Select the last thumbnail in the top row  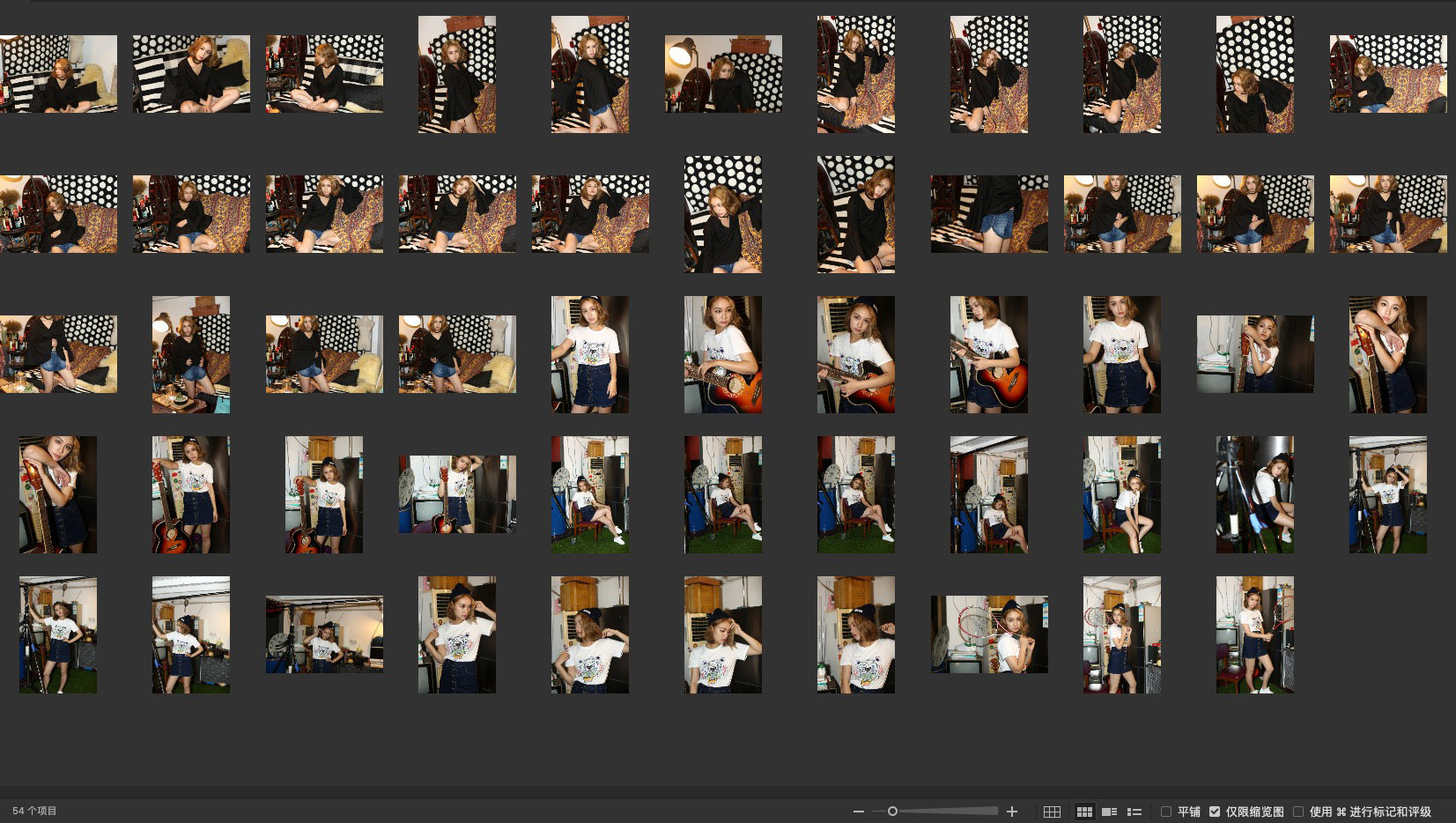[x=1387, y=74]
